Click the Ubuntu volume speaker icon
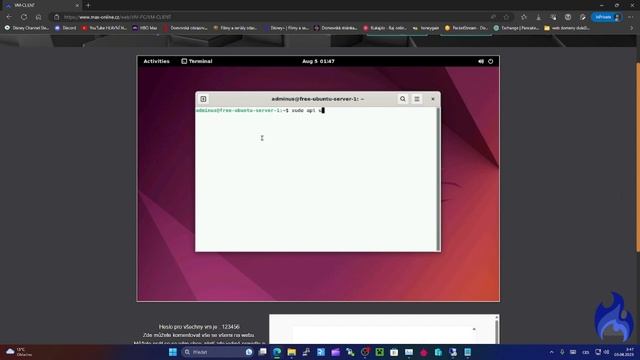The height and width of the screenshot is (360, 640). tap(481, 61)
